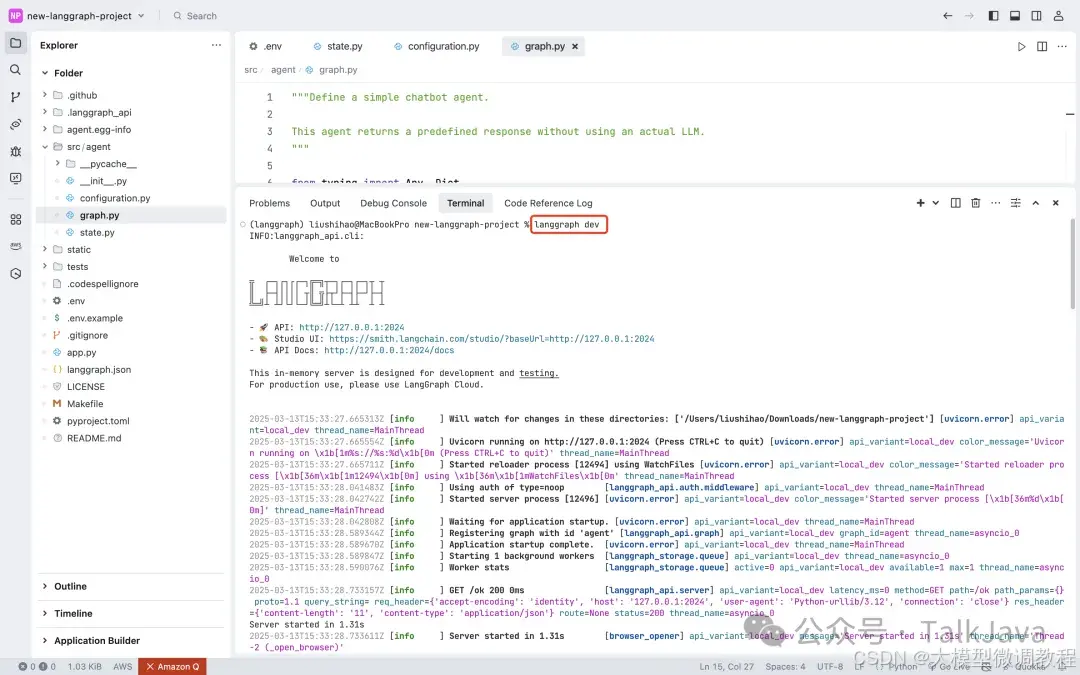
Task: Go forward using the right arrow
Action: pos(969,15)
